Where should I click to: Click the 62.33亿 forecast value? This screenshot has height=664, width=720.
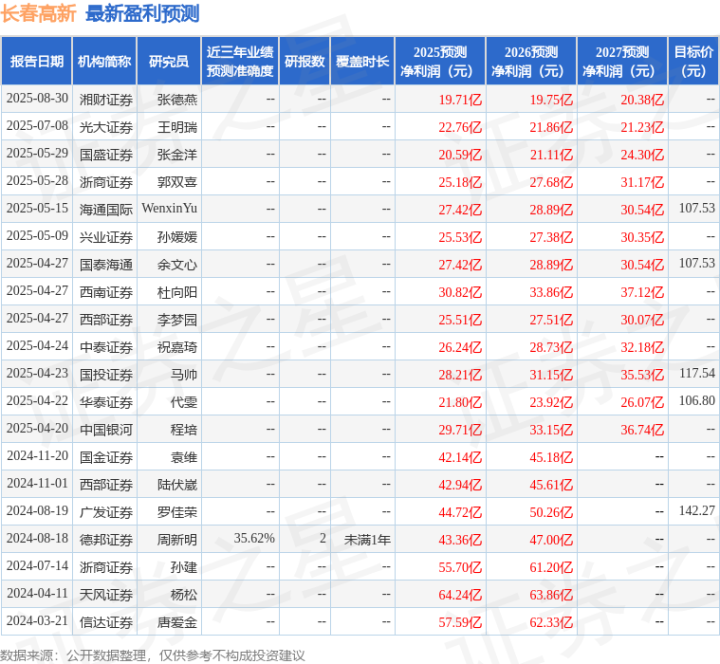(x=551, y=623)
